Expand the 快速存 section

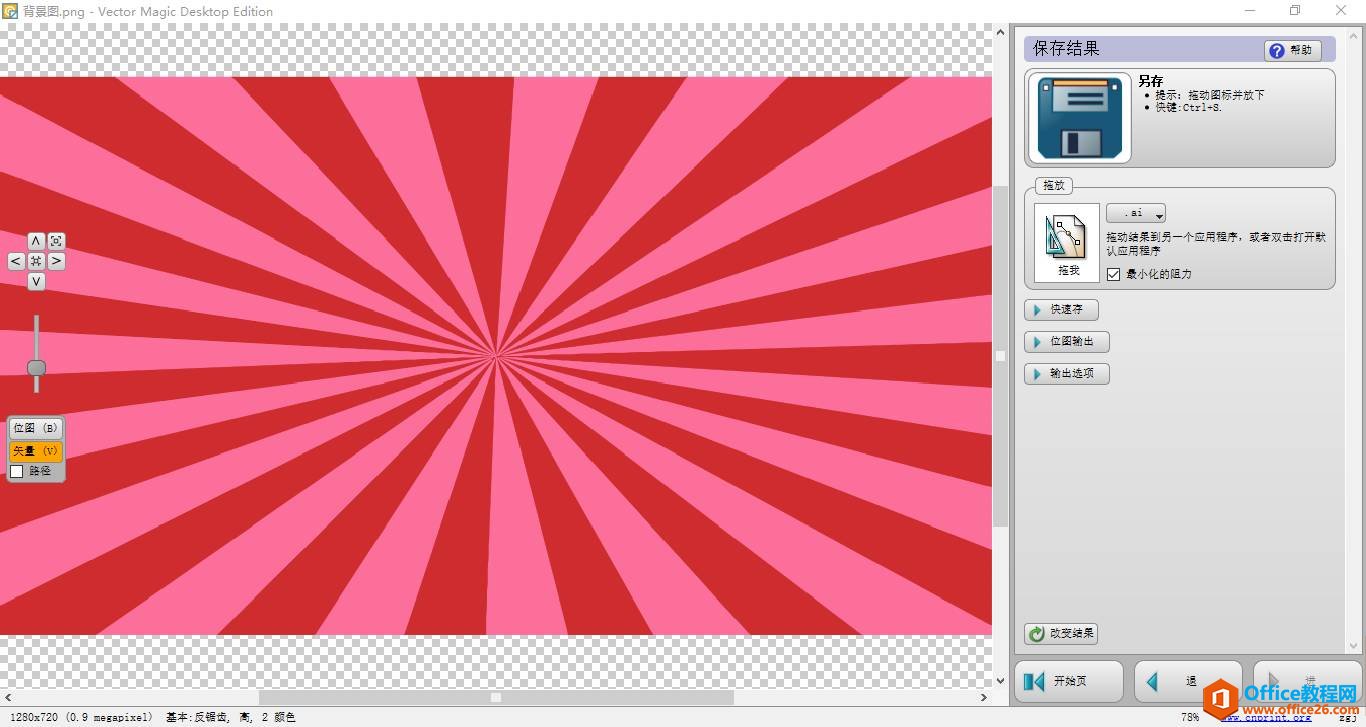click(1061, 310)
